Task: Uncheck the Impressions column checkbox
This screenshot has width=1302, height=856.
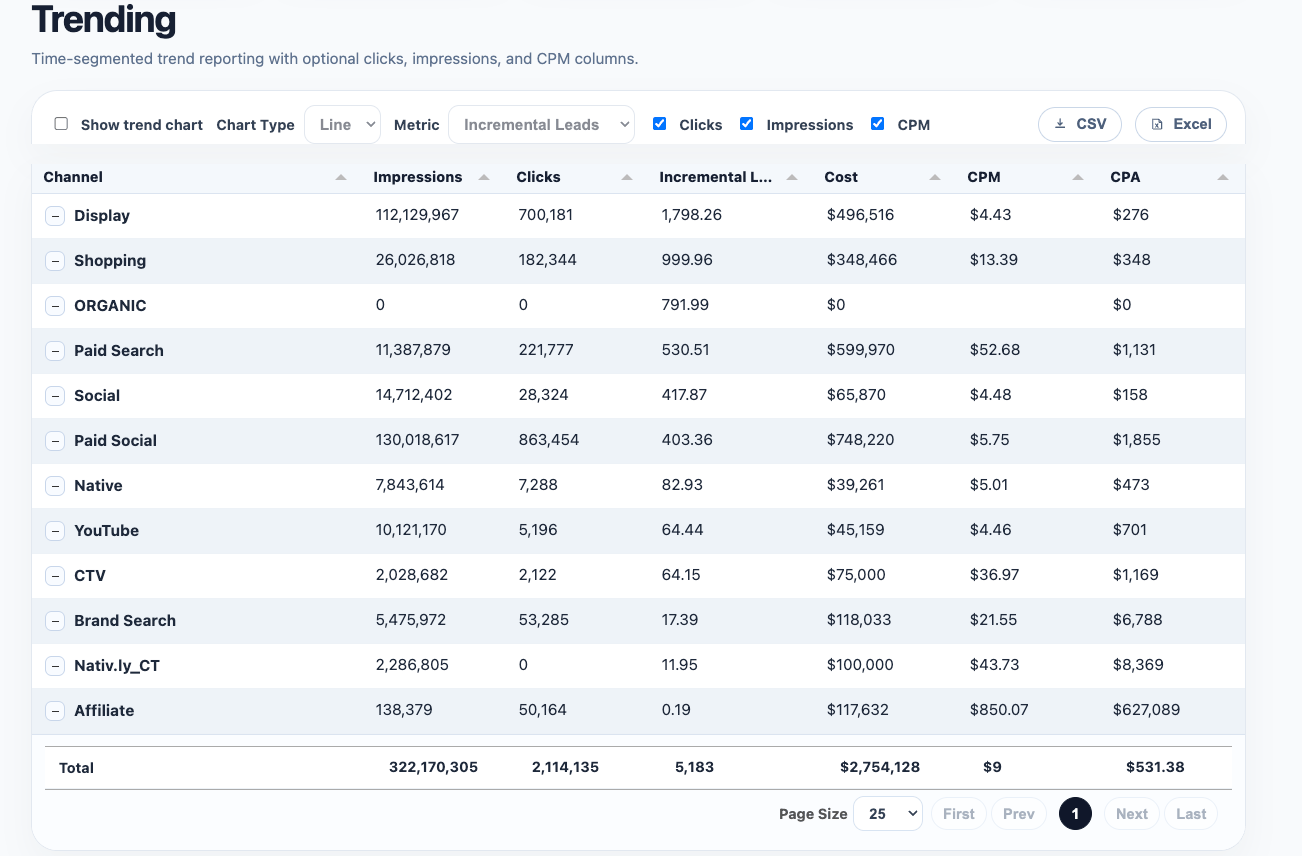Action: pyautogui.click(x=746, y=124)
